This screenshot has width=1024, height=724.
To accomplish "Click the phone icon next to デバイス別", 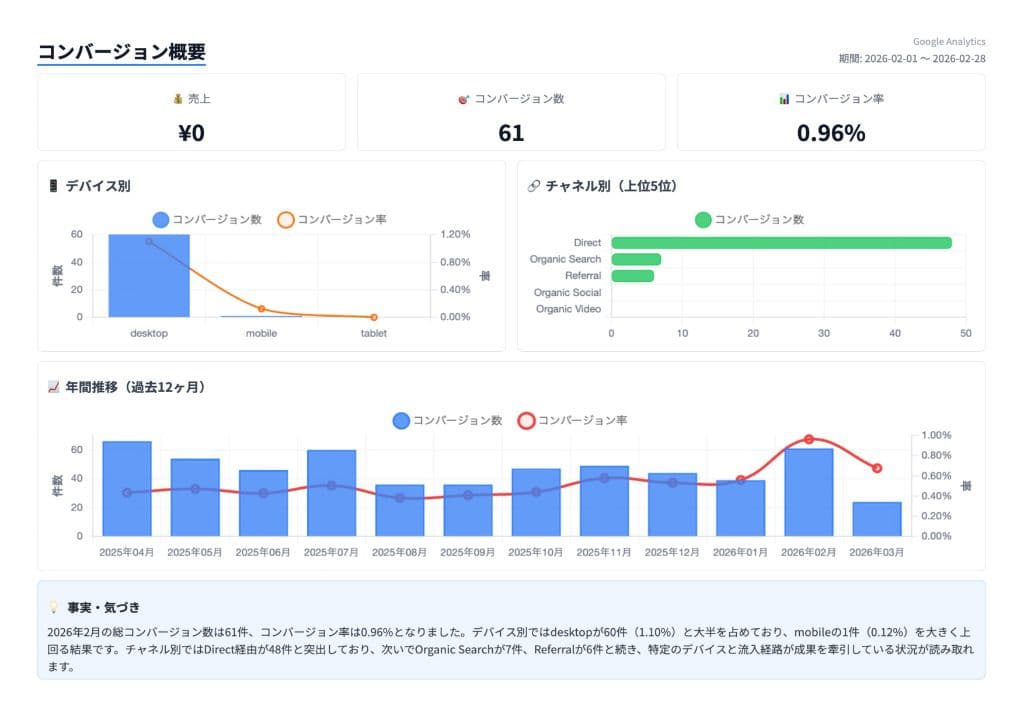I will pos(53,186).
